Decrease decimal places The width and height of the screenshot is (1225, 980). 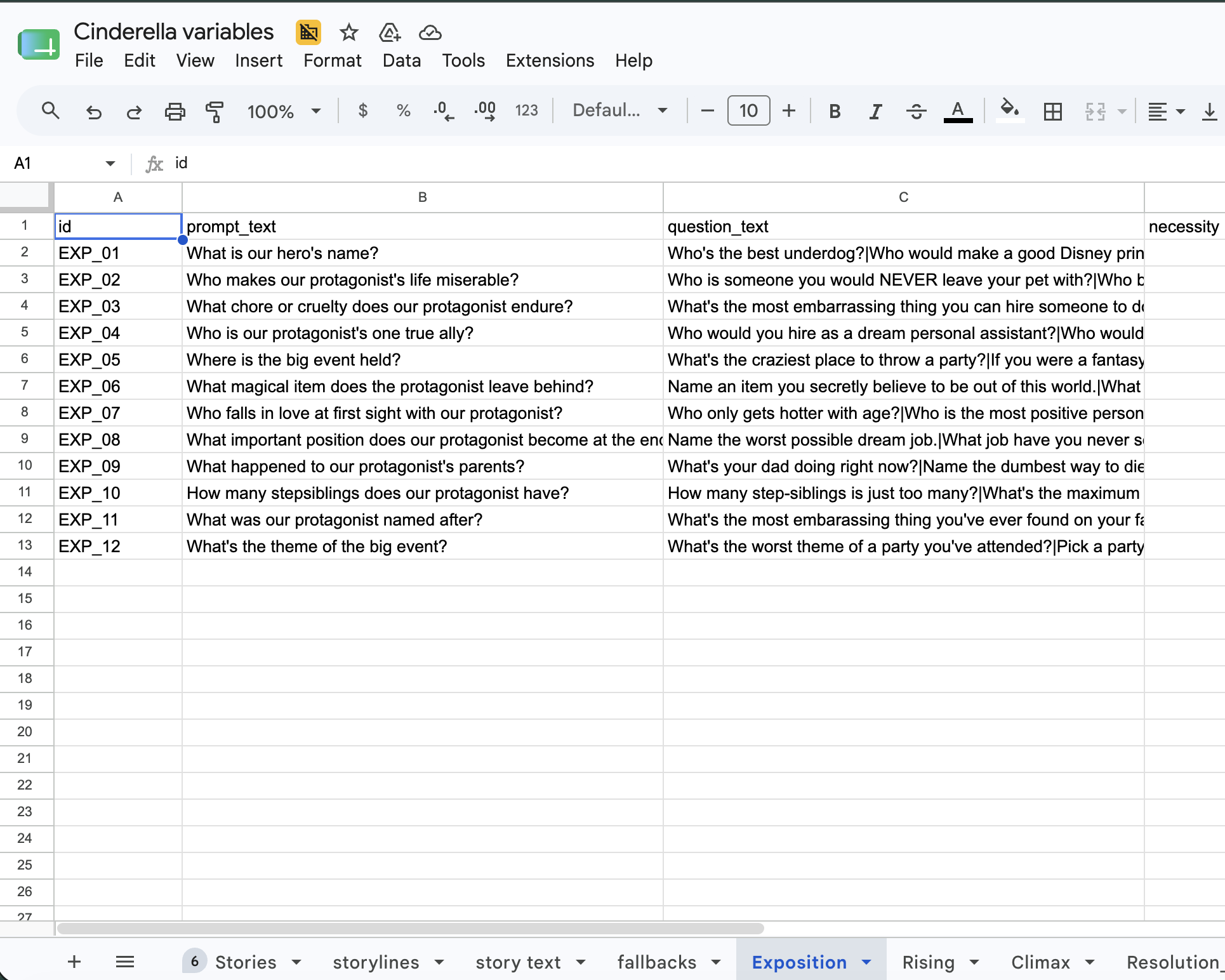pos(444,111)
